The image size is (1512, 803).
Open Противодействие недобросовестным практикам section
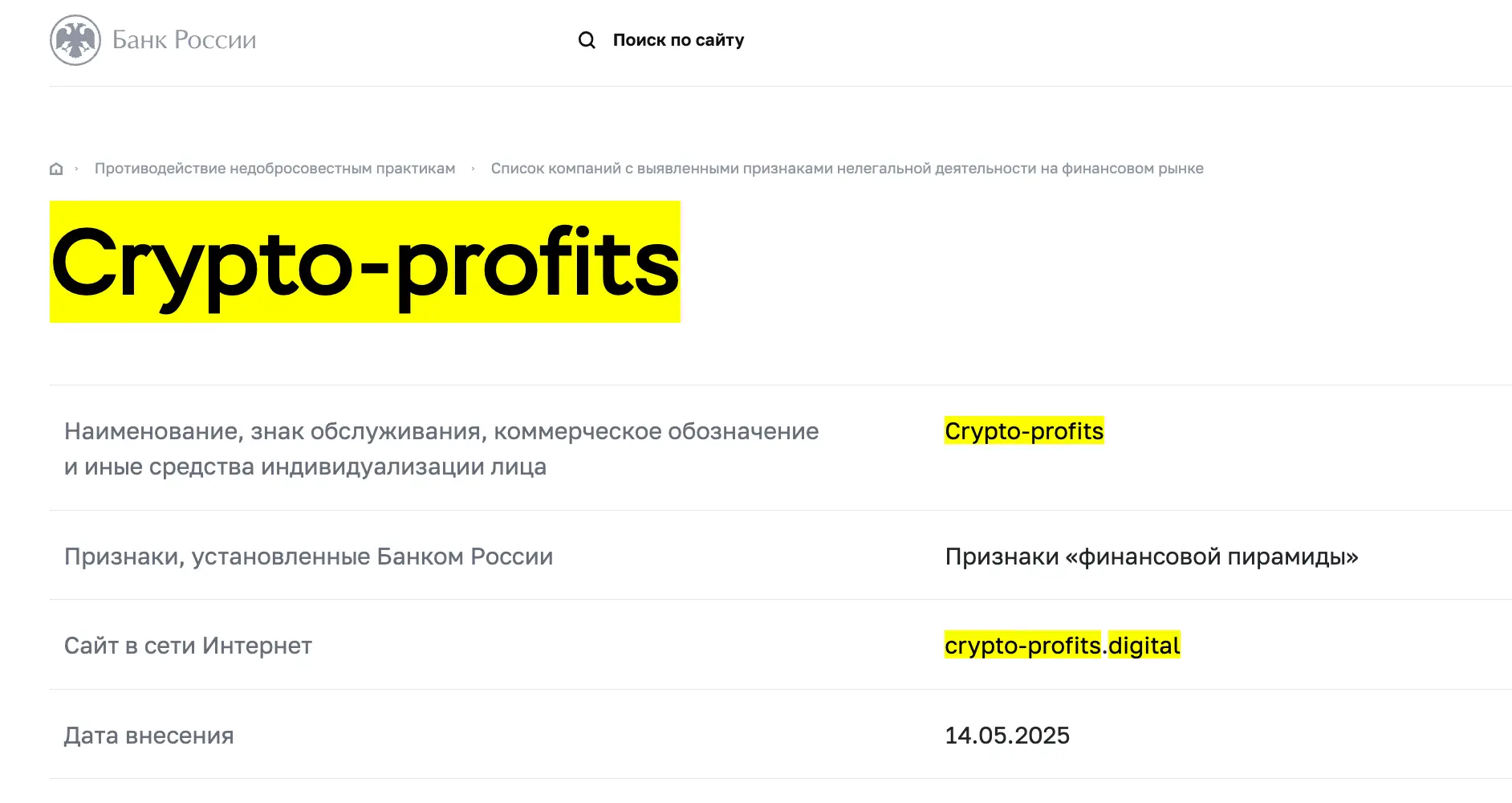tap(274, 168)
